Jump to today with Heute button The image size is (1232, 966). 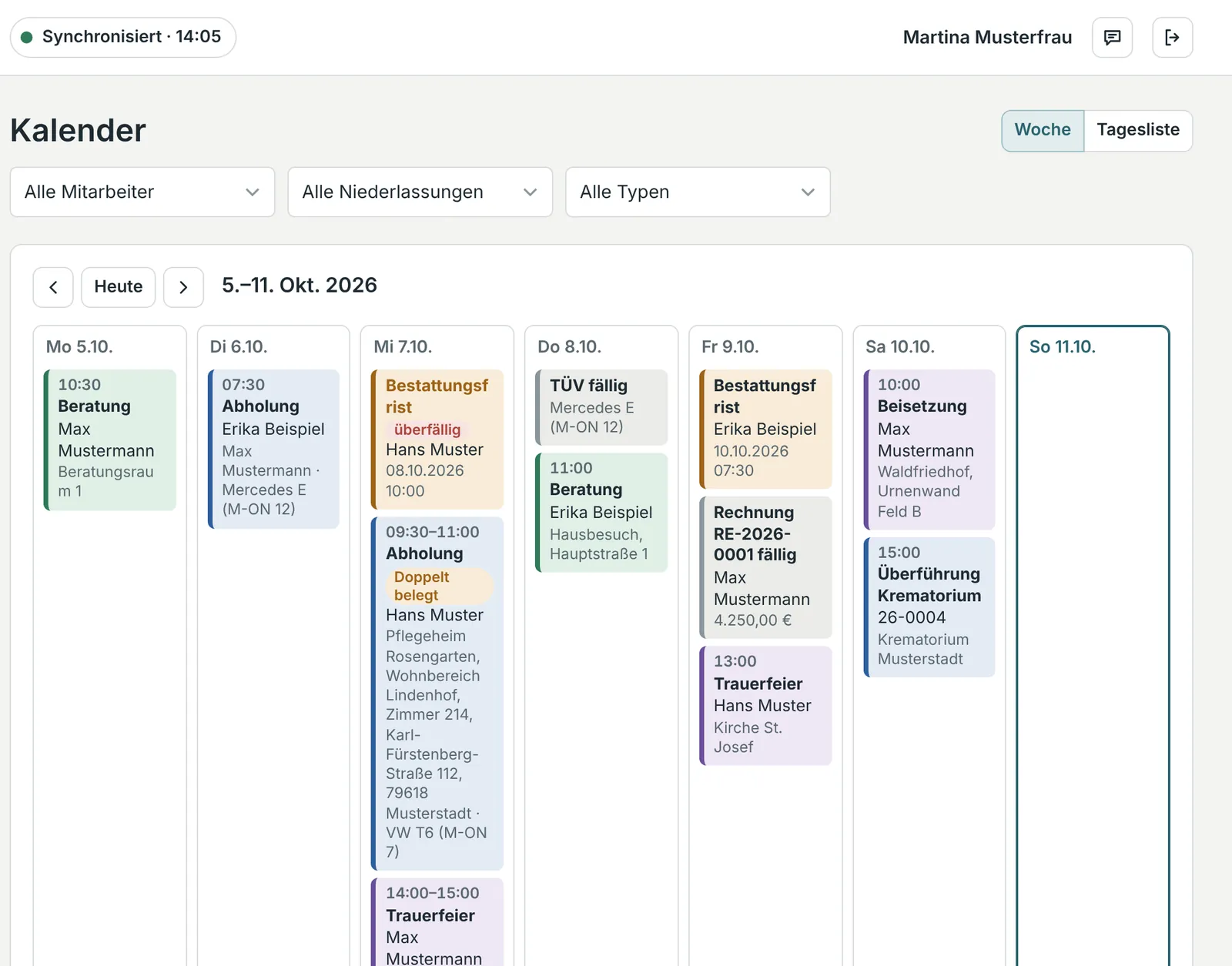tap(118, 287)
